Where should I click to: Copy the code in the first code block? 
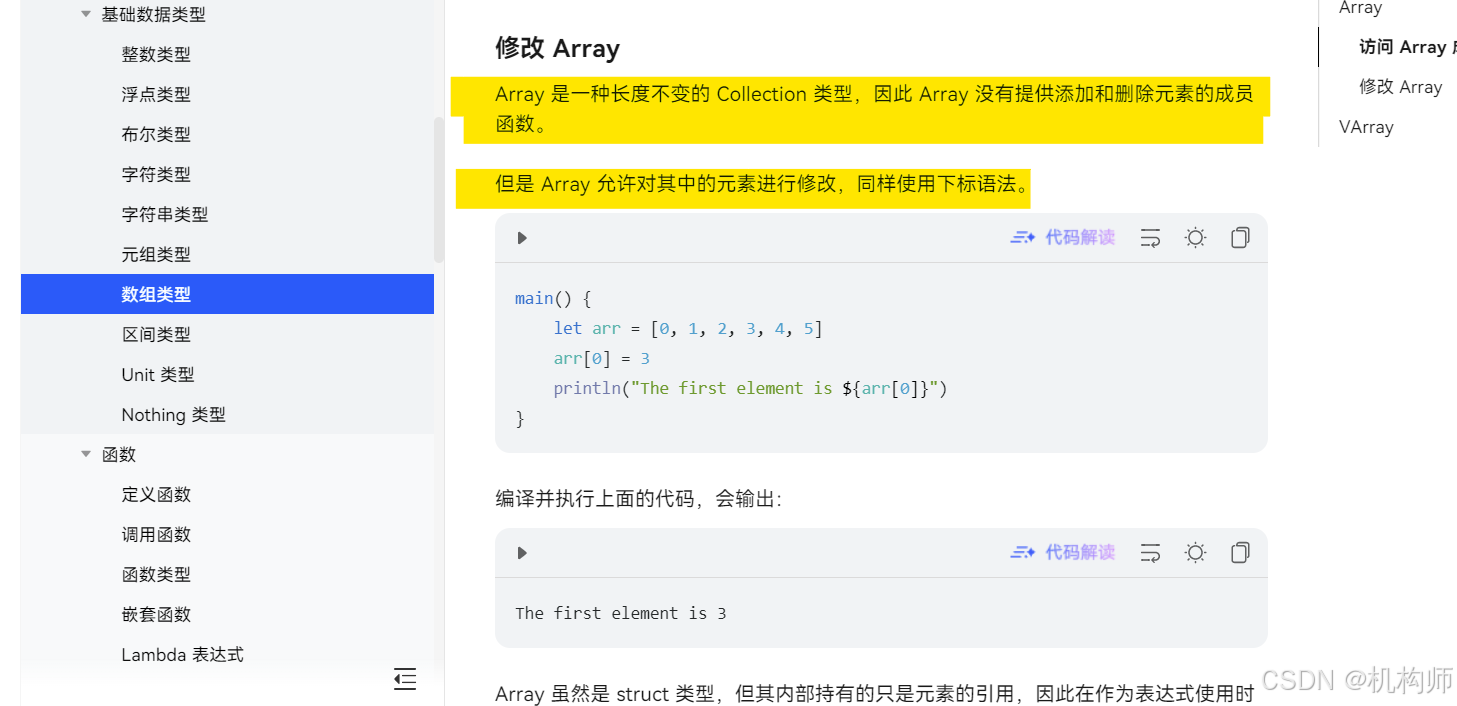click(x=1240, y=237)
